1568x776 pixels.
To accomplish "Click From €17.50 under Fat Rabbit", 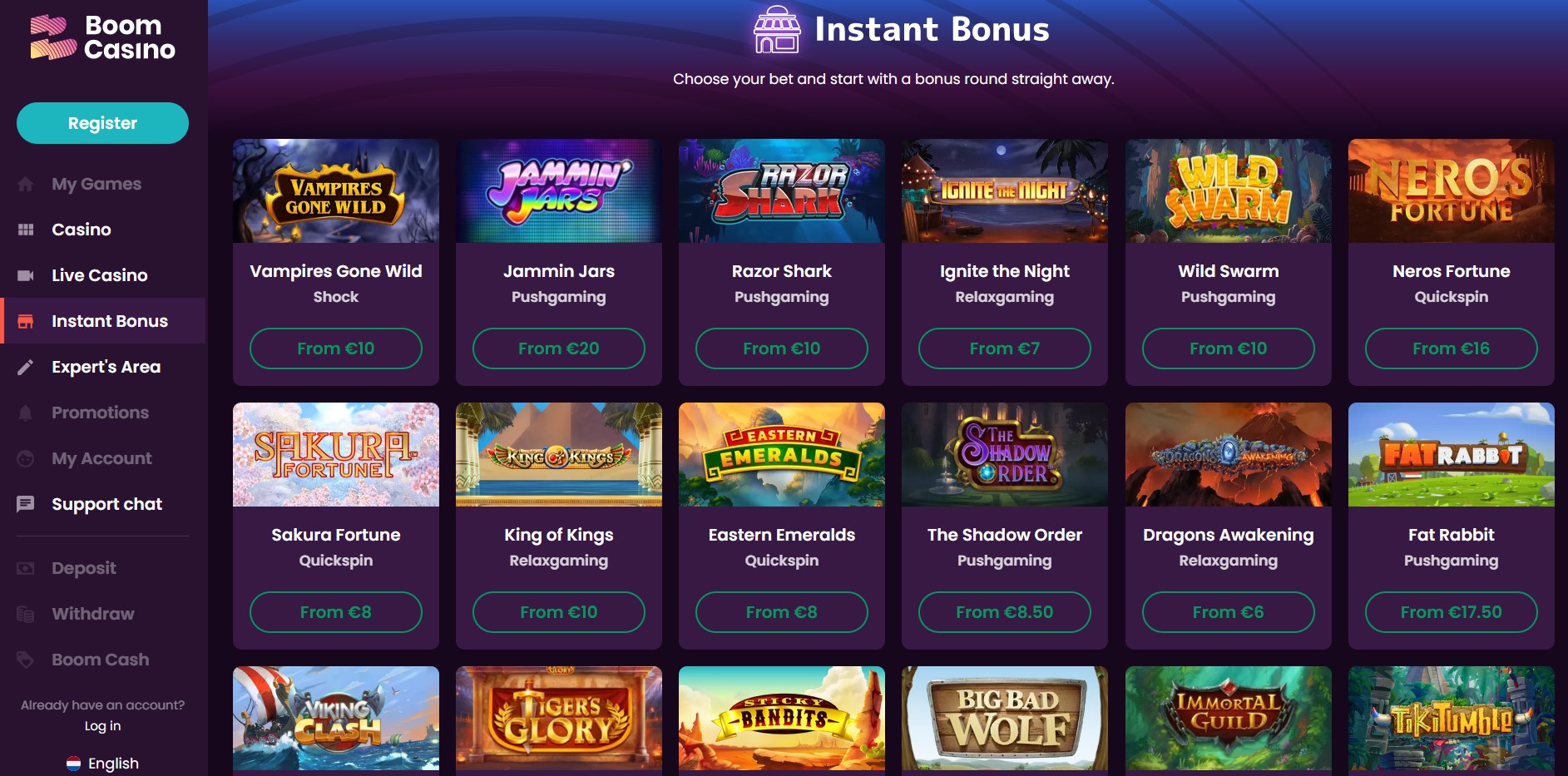I will pyautogui.click(x=1451, y=612).
